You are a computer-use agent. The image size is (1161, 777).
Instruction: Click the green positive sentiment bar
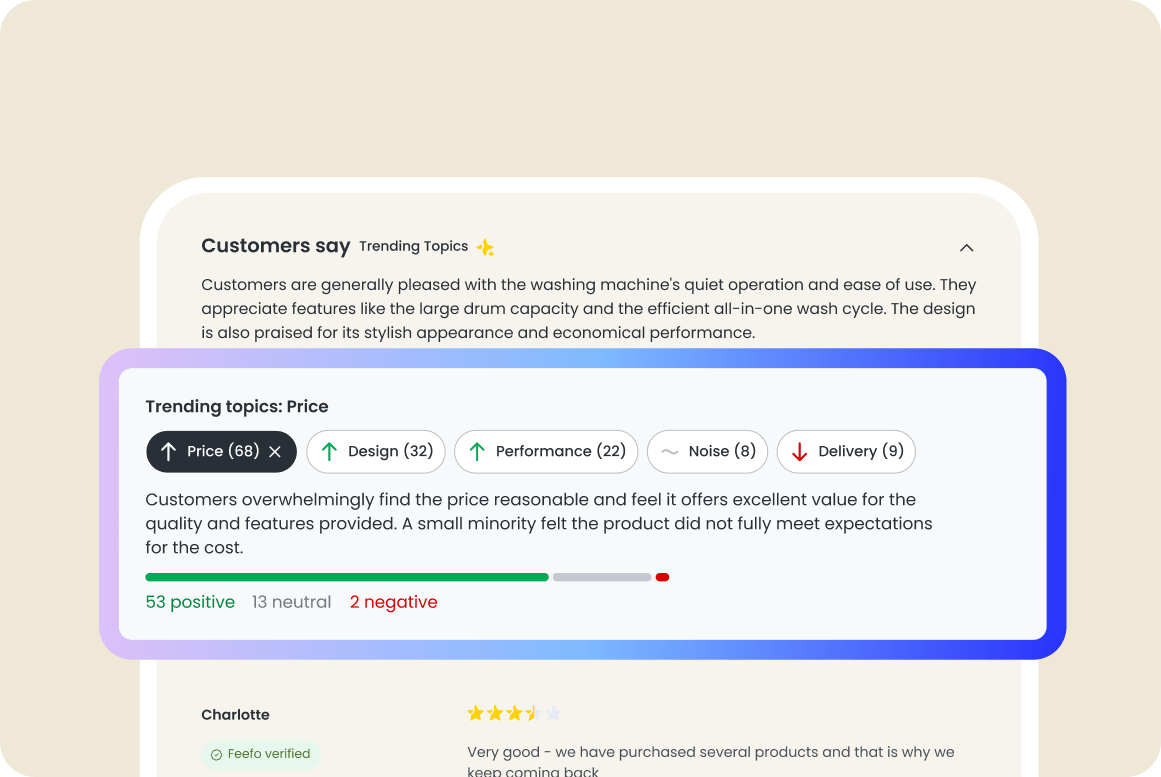coord(347,577)
